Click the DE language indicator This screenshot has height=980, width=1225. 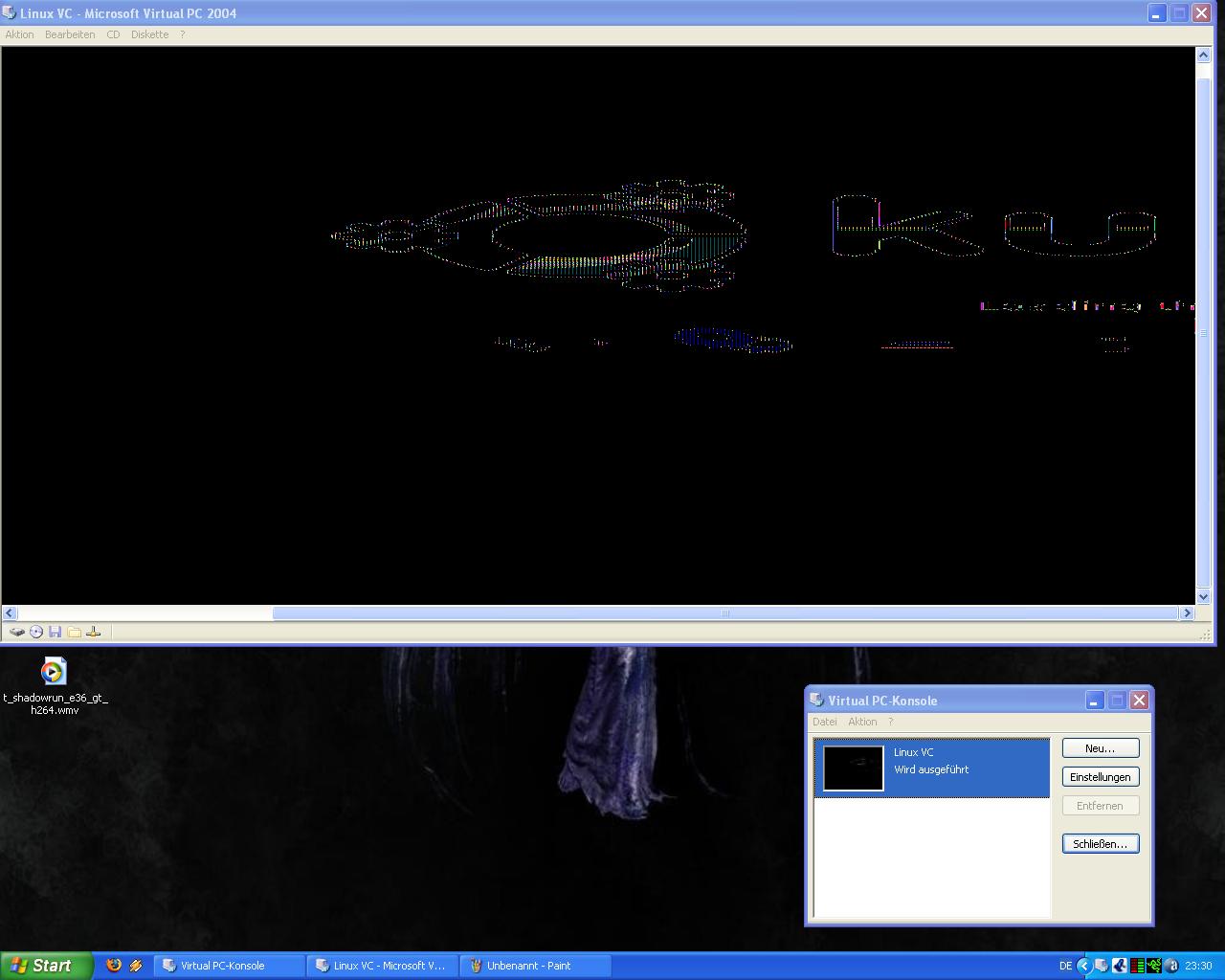pos(1065,966)
